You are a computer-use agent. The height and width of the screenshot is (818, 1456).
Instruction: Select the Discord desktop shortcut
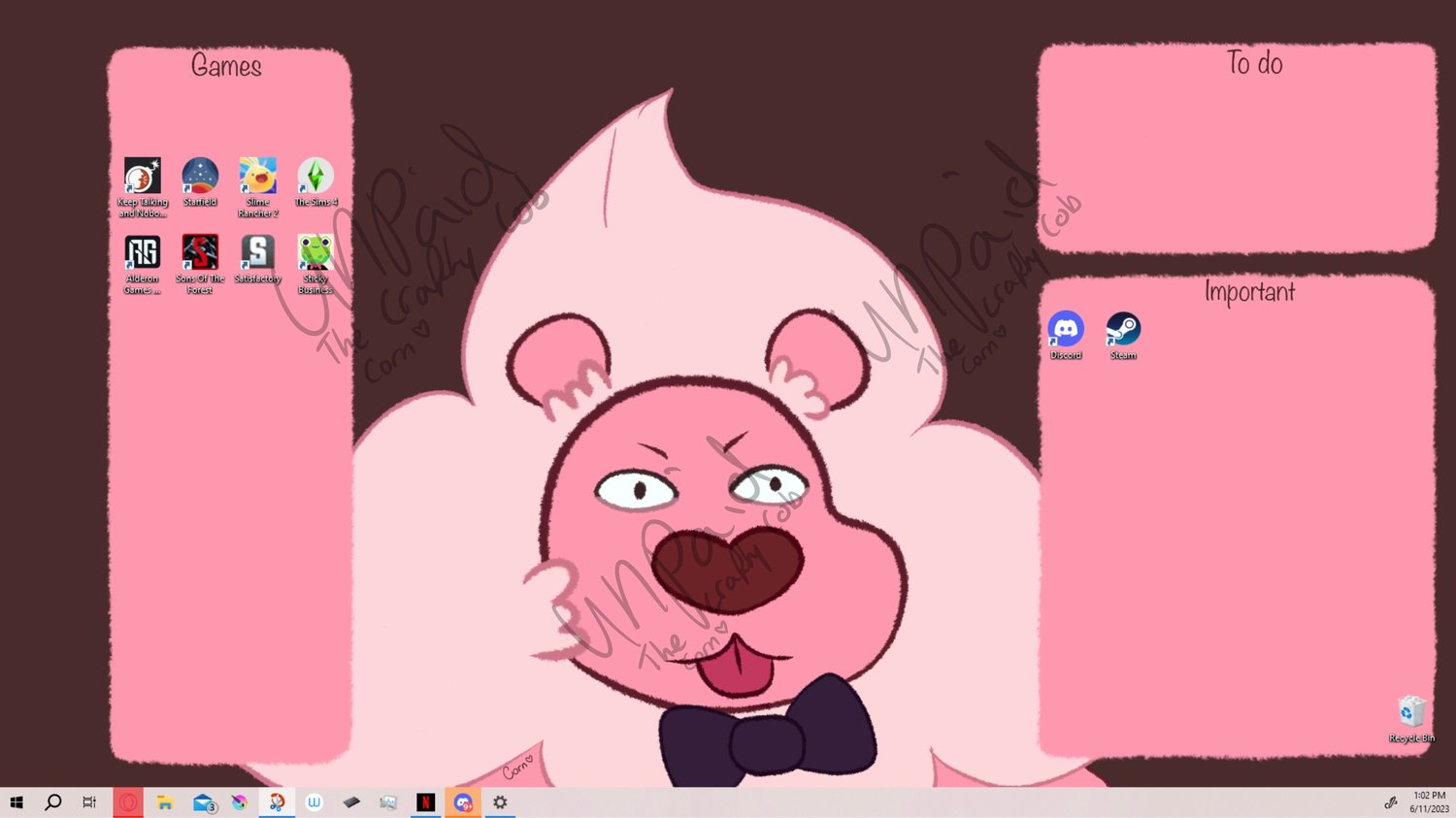[x=1066, y=336]
